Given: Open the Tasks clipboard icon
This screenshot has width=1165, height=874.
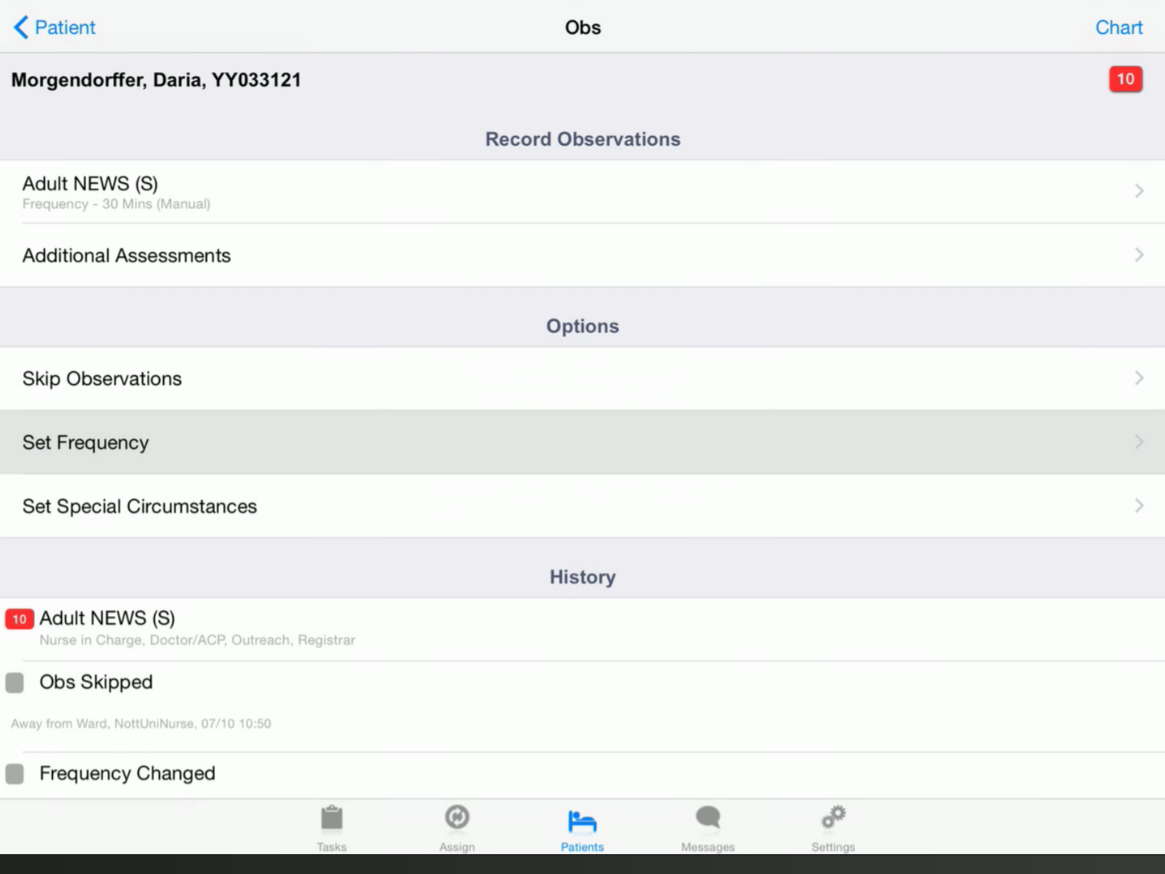Looking at the screenshot, I should [331, 819].
